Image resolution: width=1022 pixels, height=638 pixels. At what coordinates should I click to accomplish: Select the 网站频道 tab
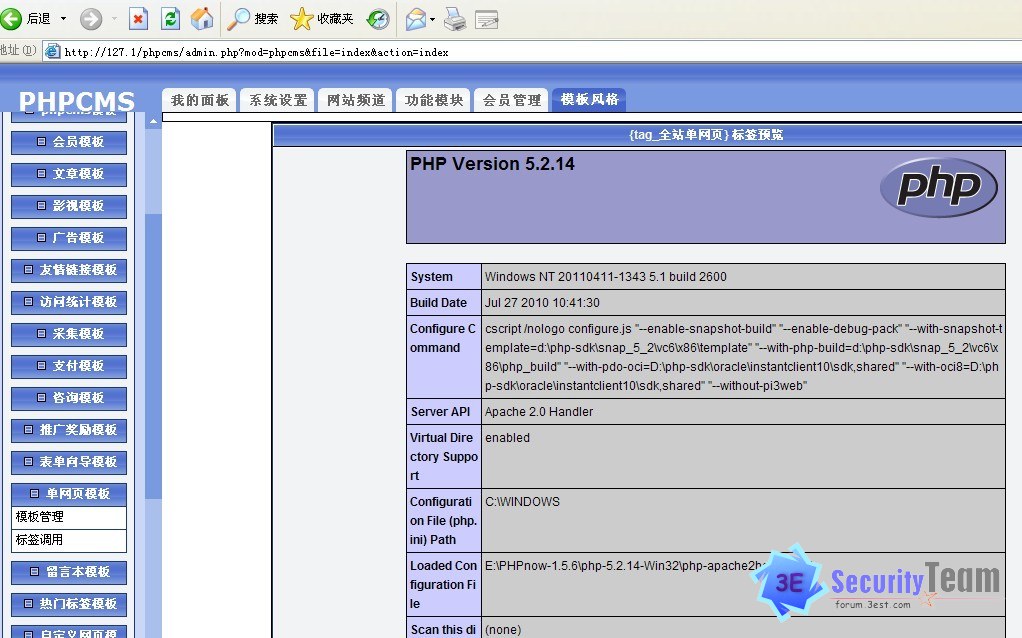tap(356, 100)
